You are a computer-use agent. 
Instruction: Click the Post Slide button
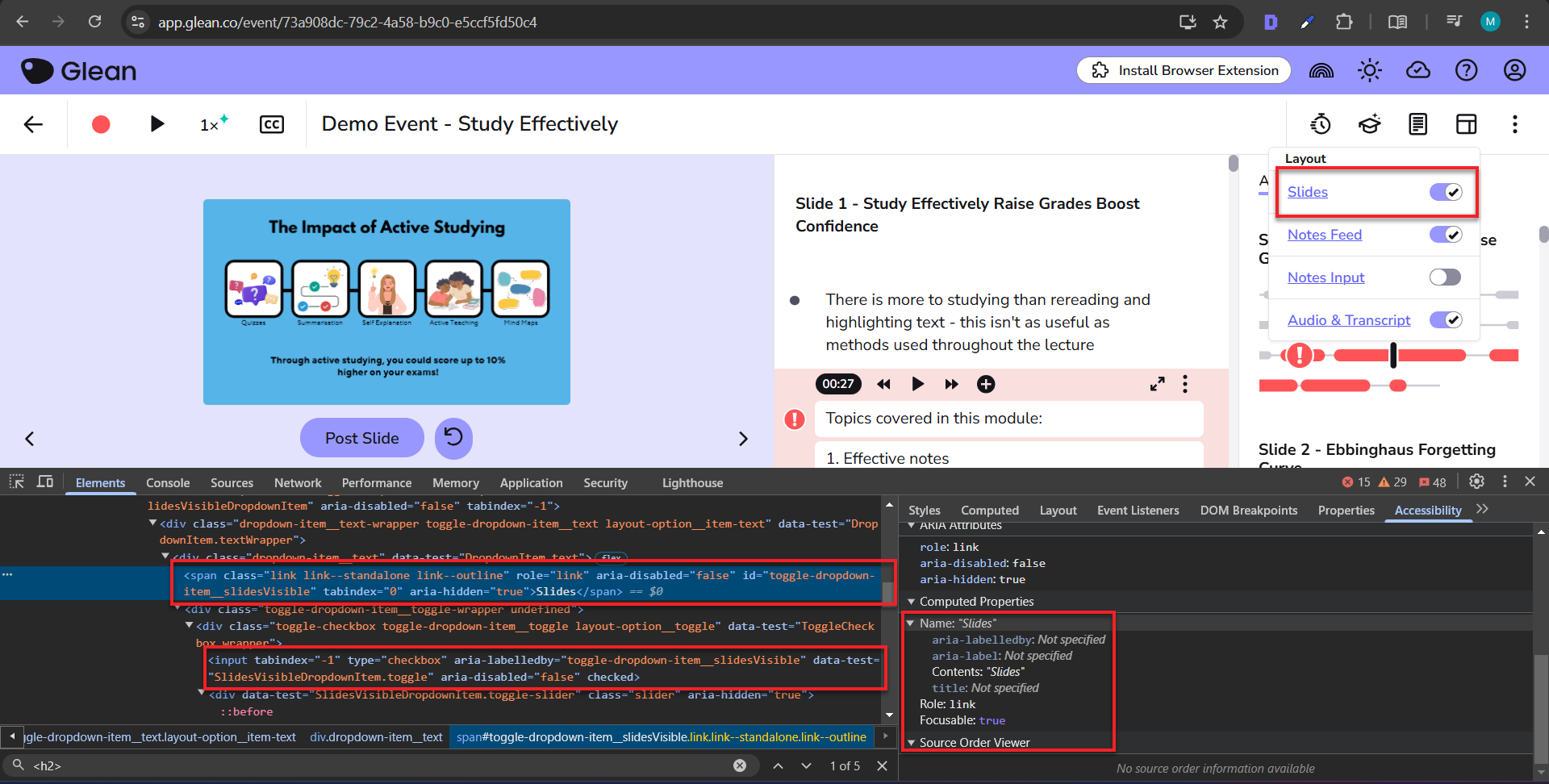pos(361,438)
